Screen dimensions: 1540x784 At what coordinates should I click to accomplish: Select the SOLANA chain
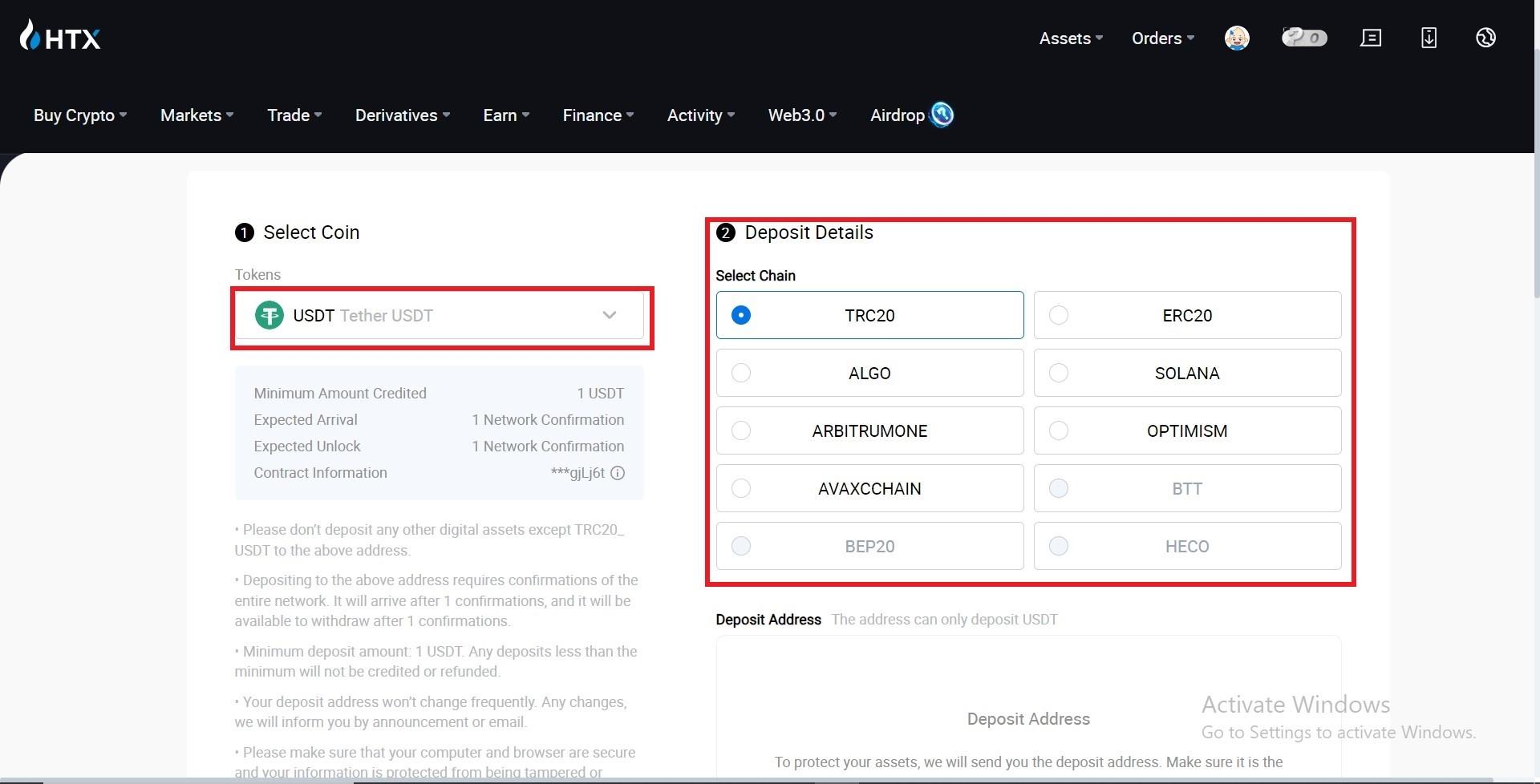pyautogui.click(x=1187, y=373)
